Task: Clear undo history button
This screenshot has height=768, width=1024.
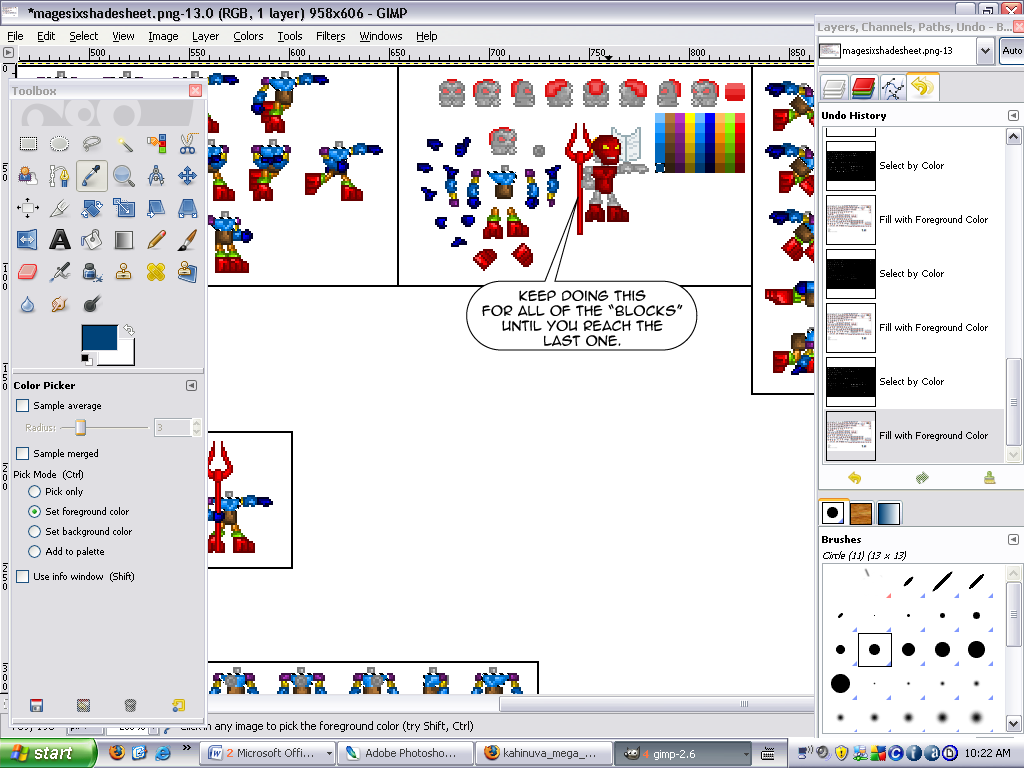Action: point(989,478)
